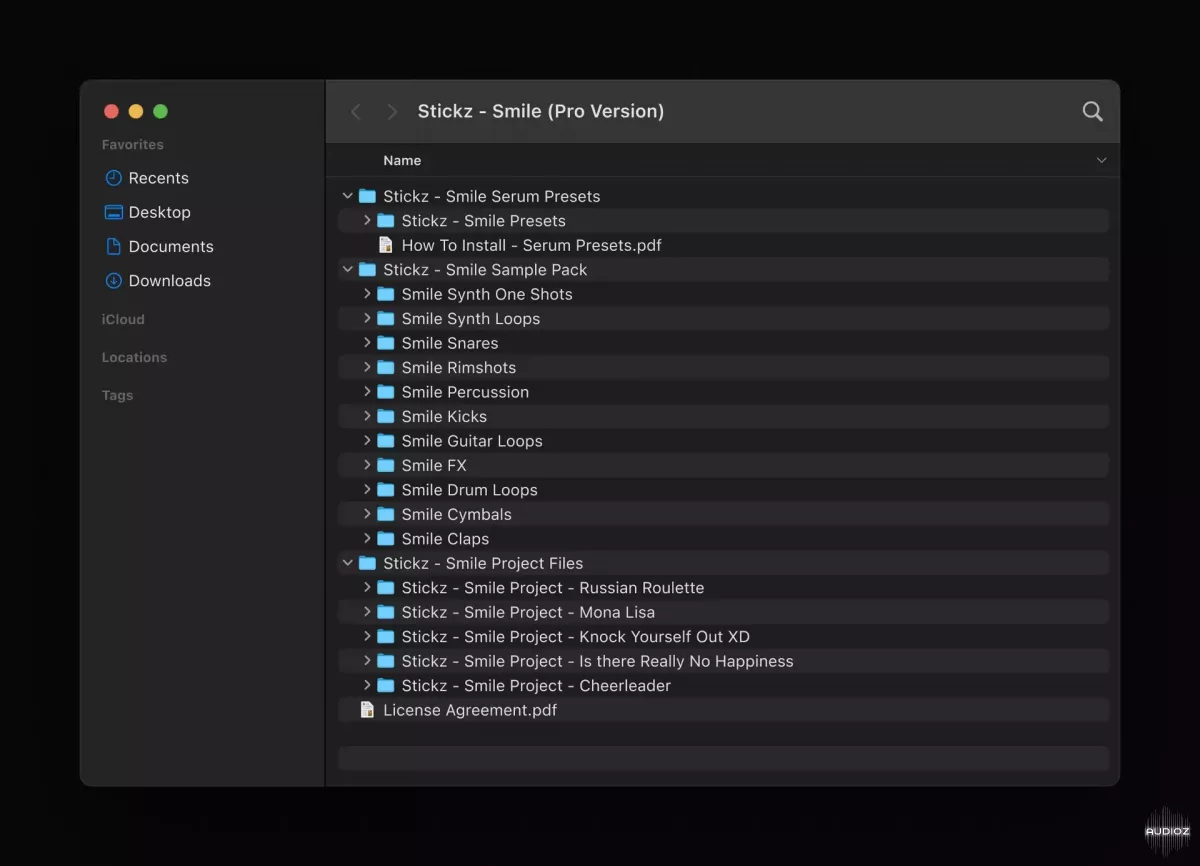Select the Smile Rimshots row

point(723,368)
